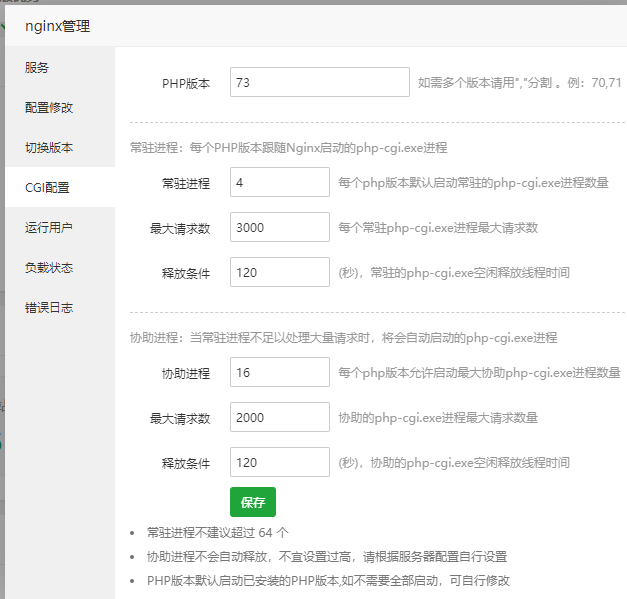Click the 协助进程 section description line
This screenshot has height=599, width=627.
point(343,338)
